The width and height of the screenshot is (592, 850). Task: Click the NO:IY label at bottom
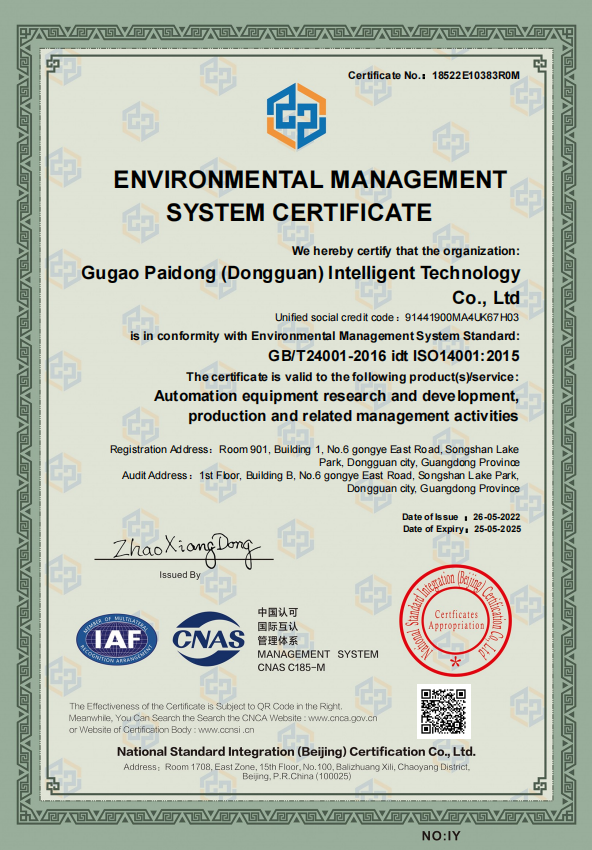441,836
